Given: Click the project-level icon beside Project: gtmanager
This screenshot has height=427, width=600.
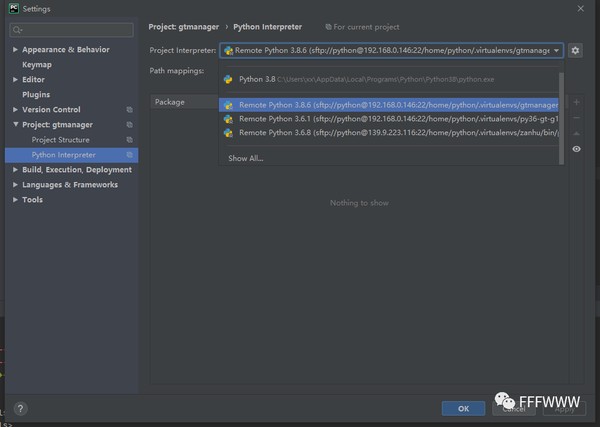Looking at the screenshot, I should click(x=130, y=125).
